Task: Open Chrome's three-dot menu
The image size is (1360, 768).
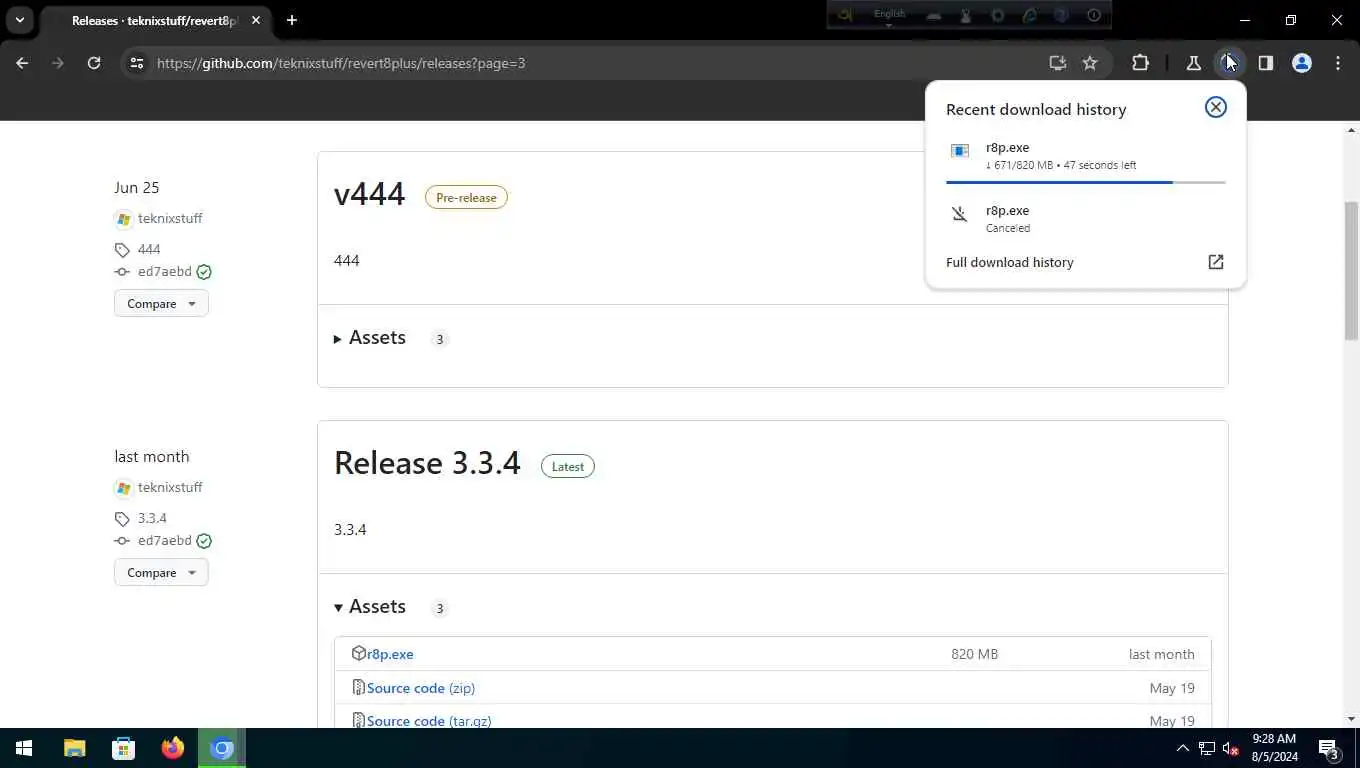Action: (1338, 63)
